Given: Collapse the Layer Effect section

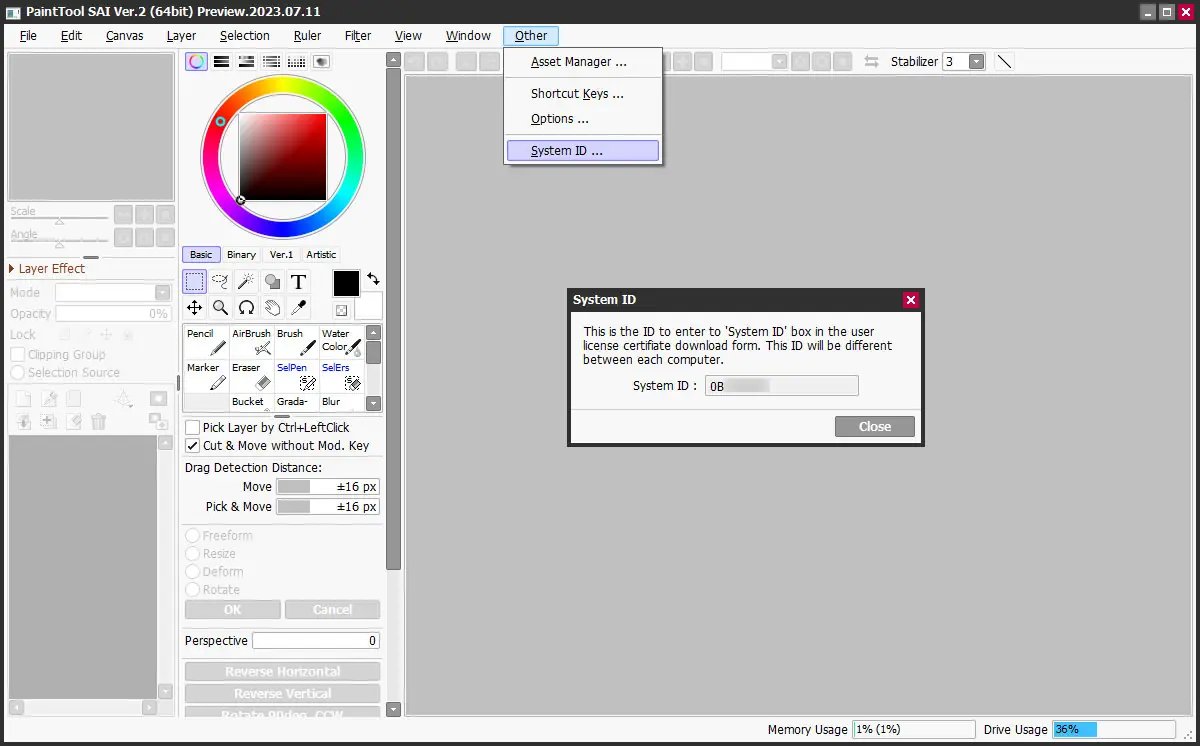Looking at the screenshot, I should coord(13,269).
